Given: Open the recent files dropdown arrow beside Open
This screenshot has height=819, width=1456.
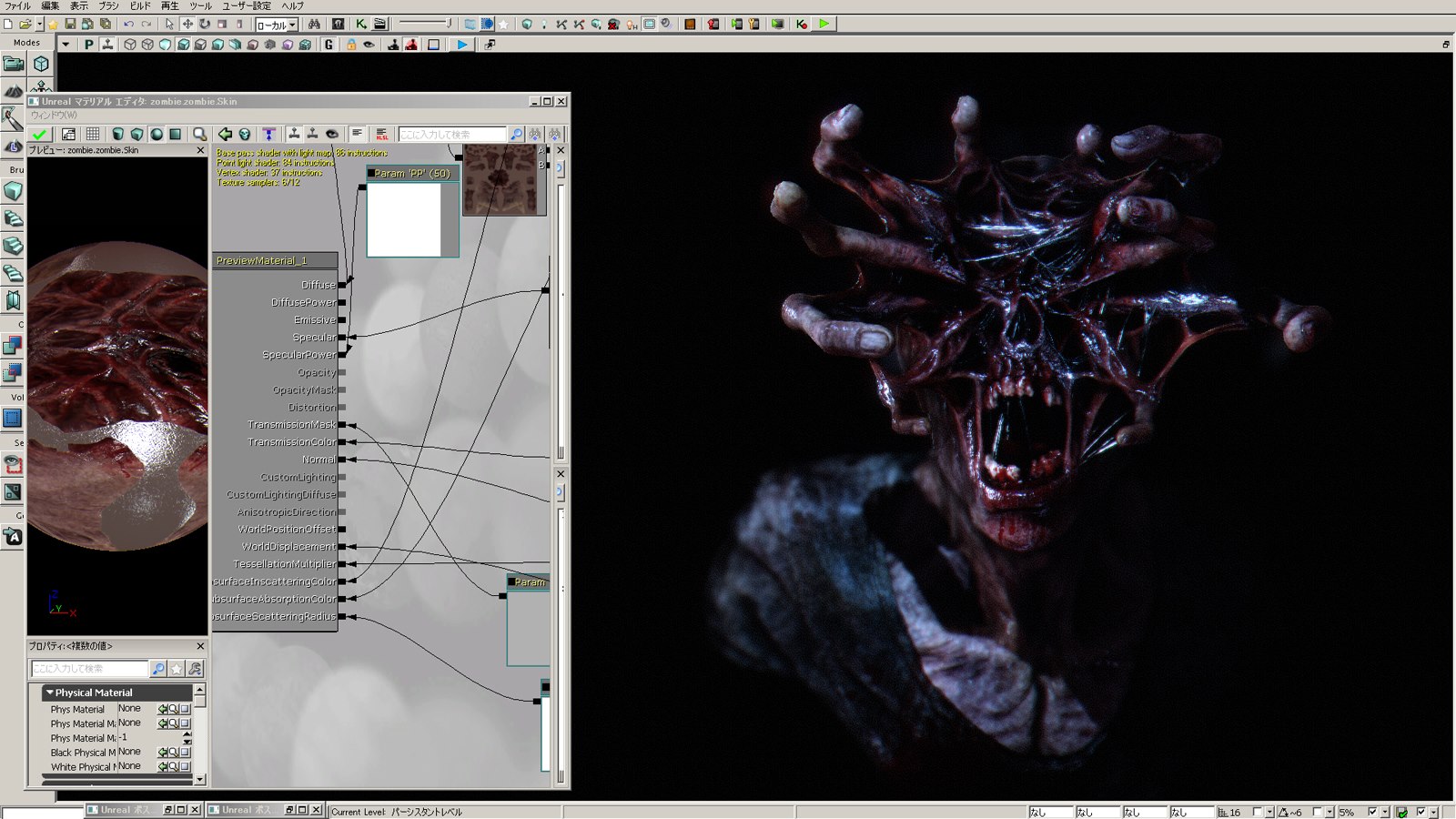Looking at the screenshot, I should [39, 25].
